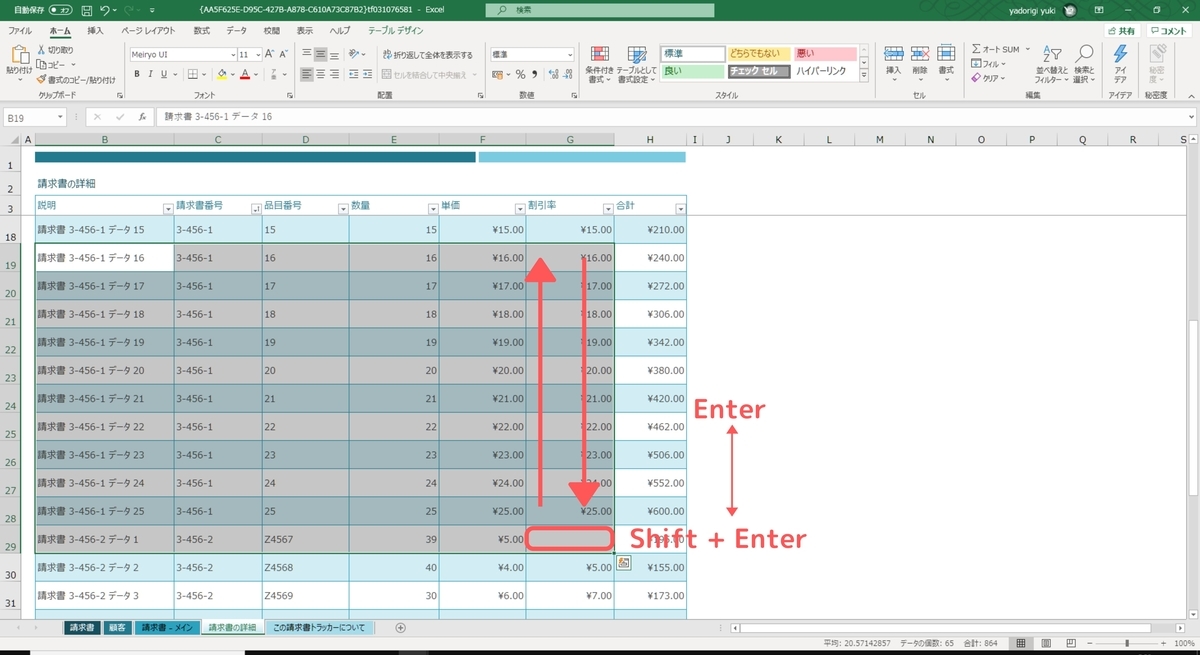
Task: Apply the 良い (Good) cell style
Action: click(692, 71)
